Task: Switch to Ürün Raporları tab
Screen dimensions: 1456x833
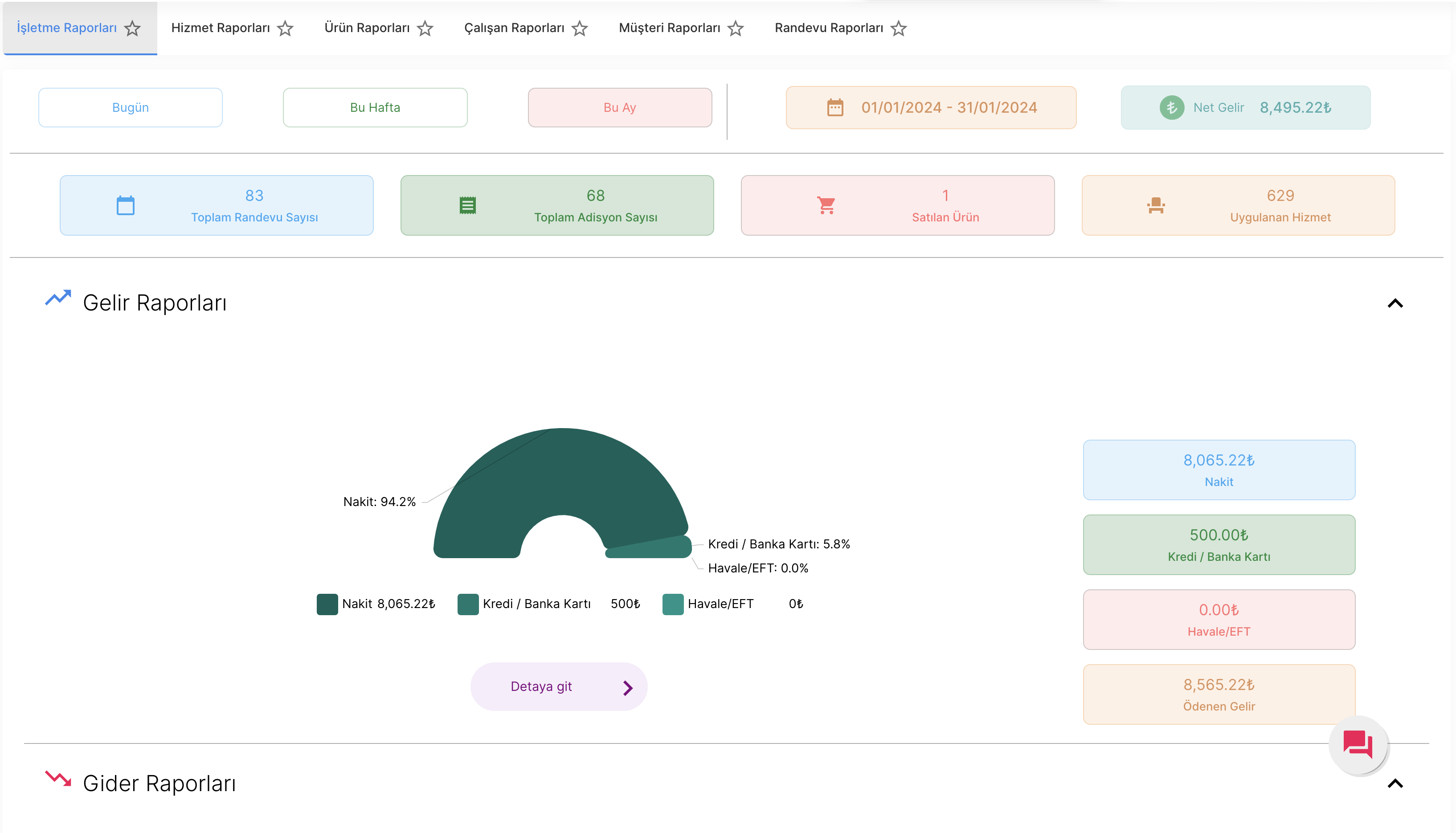Action: (367, 28)
